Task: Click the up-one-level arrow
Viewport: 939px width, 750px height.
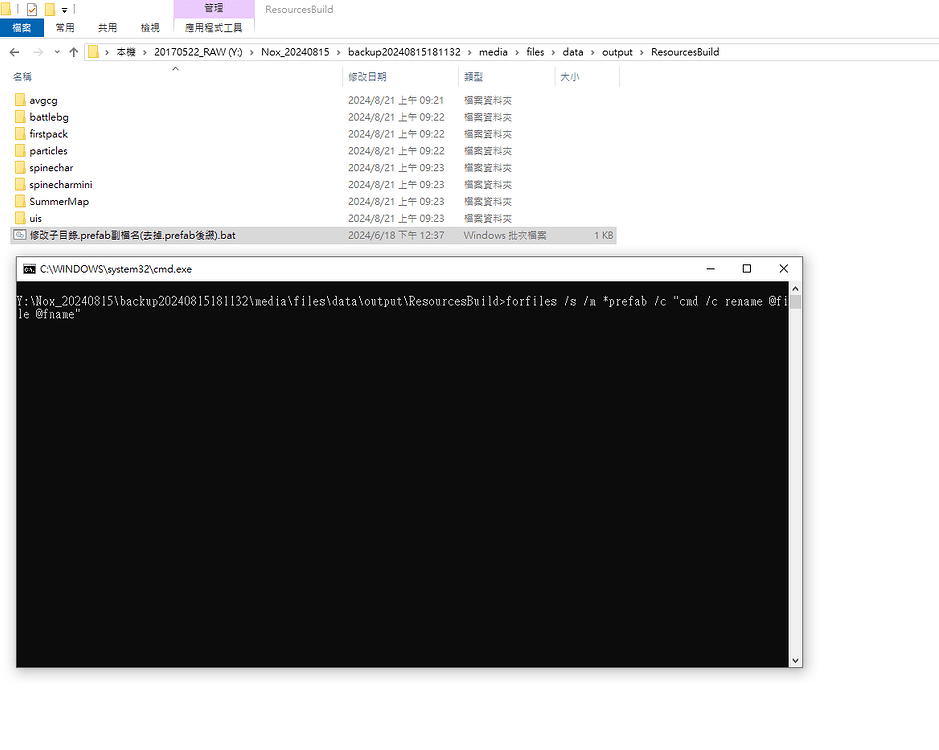Action: click(74, 52)
